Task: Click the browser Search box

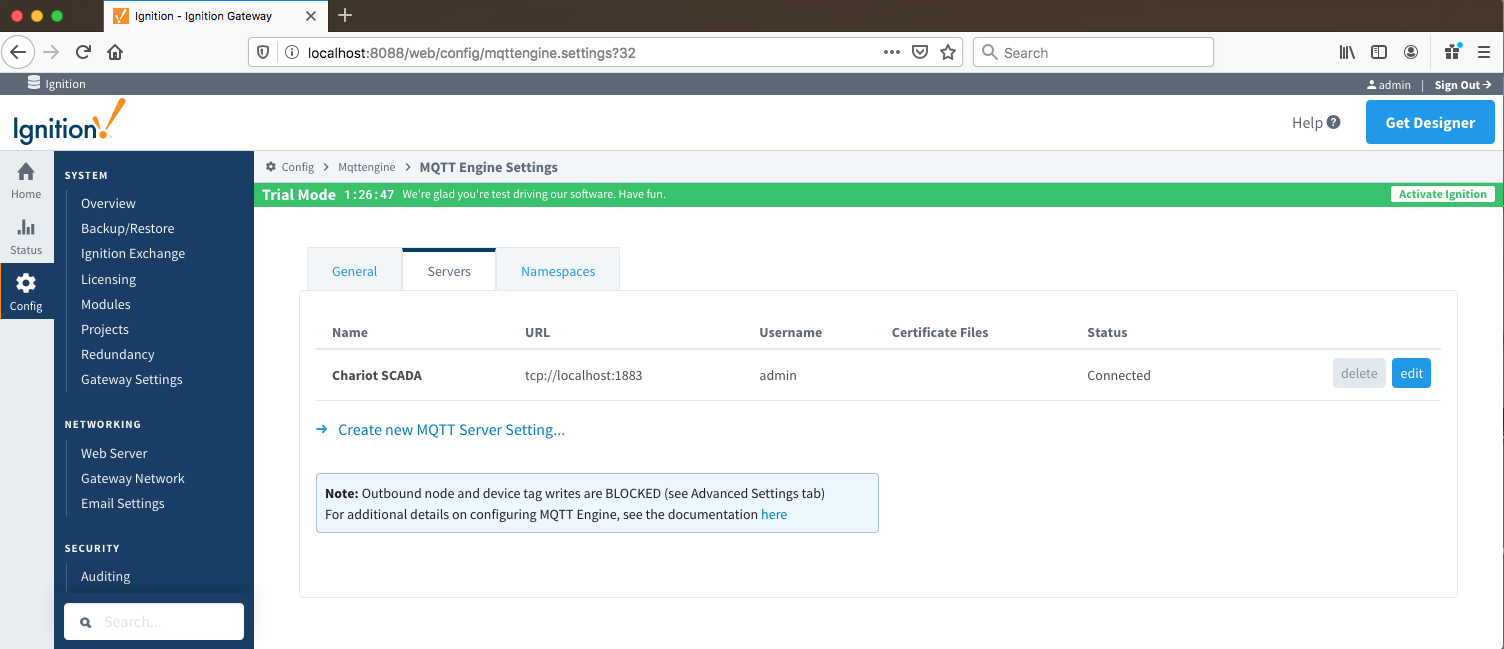Action: click(x=1093, y=52)
